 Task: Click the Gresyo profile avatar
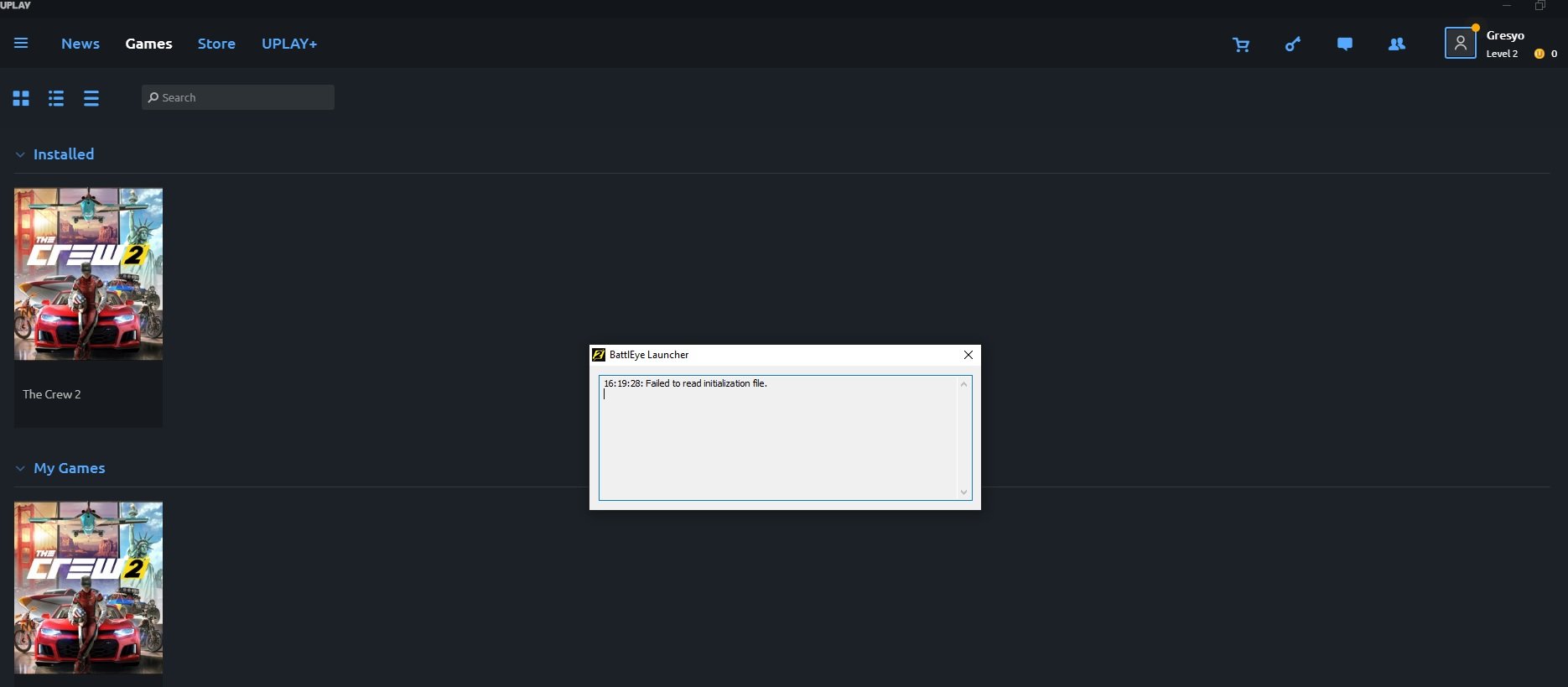1460,43
